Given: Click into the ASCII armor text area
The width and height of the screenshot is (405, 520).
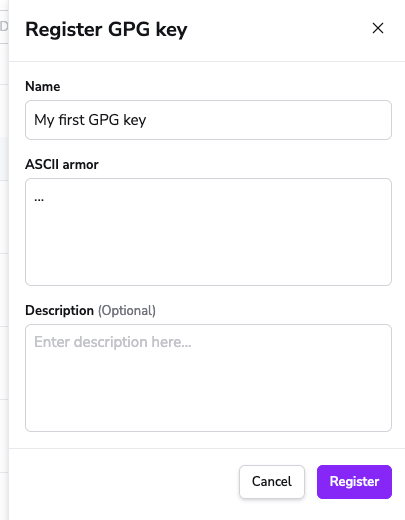Looking at the screenshot, I should (x=208, y=232).
